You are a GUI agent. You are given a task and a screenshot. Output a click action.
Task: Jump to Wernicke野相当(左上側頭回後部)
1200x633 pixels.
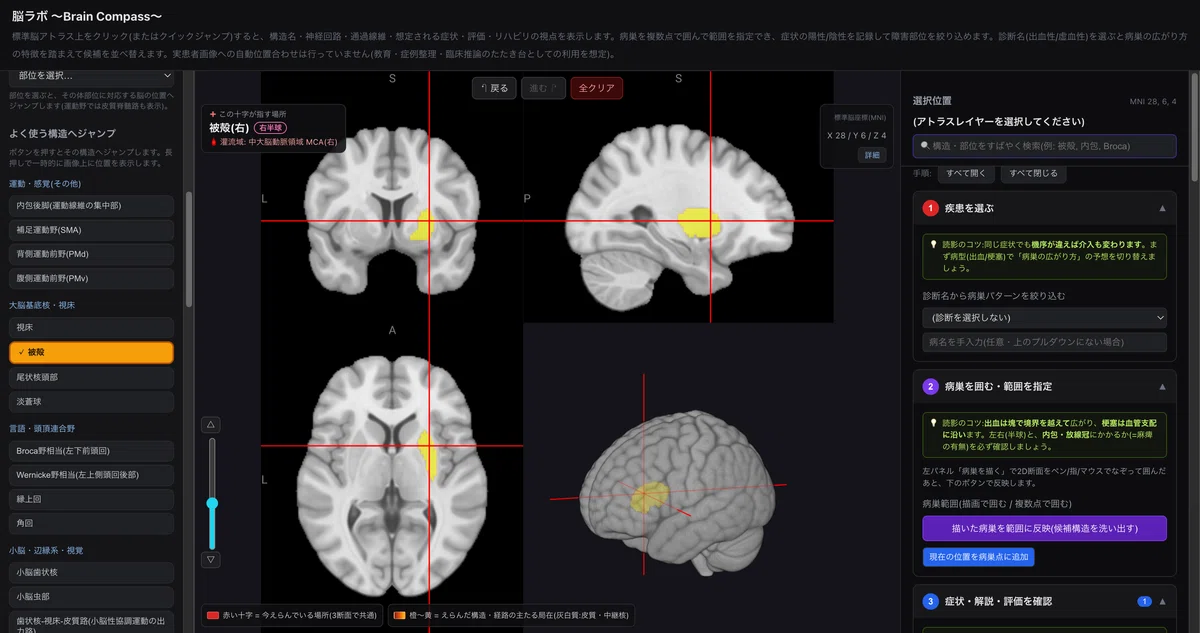tap(92, 475)
